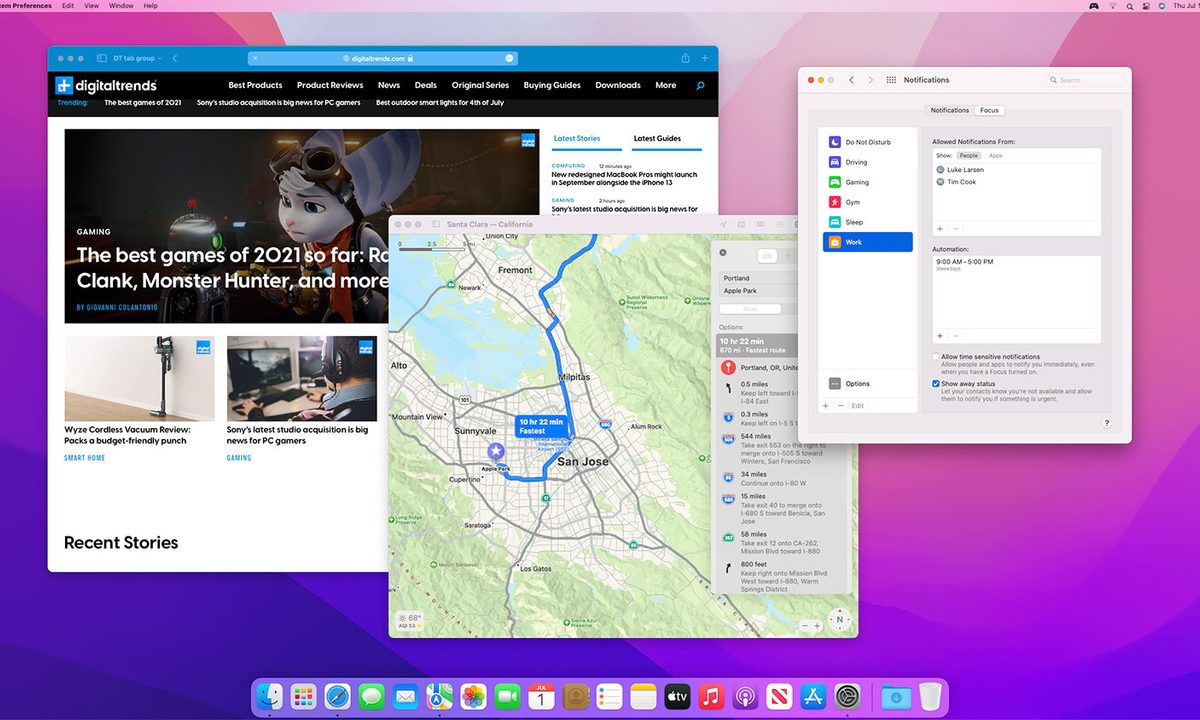1200x720 pixels.
Task: Open the App Store from the Dock
Action: [x=813, y=696]
